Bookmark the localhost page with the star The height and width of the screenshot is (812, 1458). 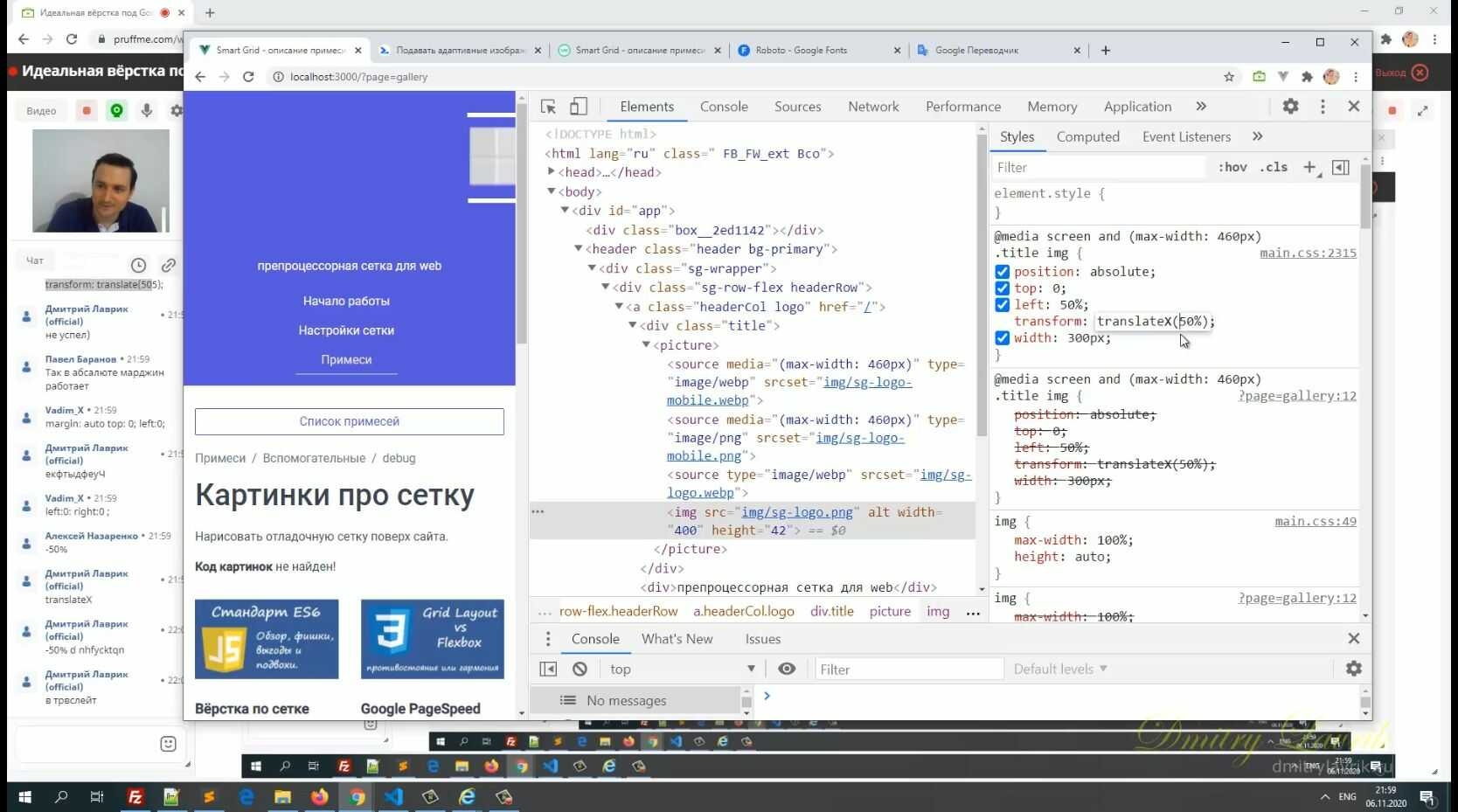click(1229, 77)
